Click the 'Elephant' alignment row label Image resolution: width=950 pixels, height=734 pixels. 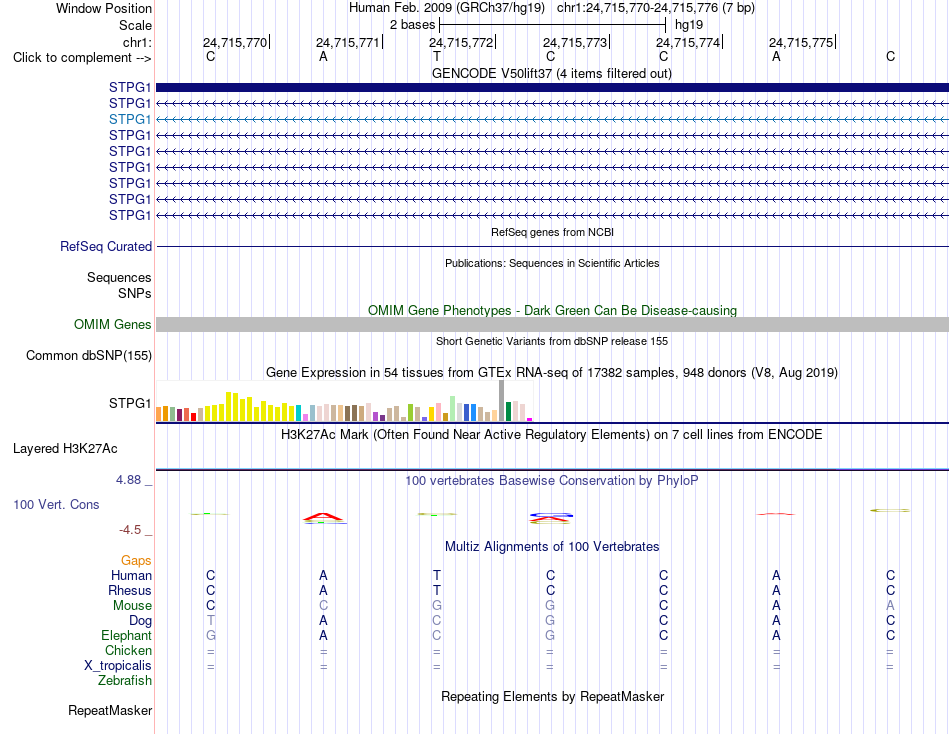126,635
